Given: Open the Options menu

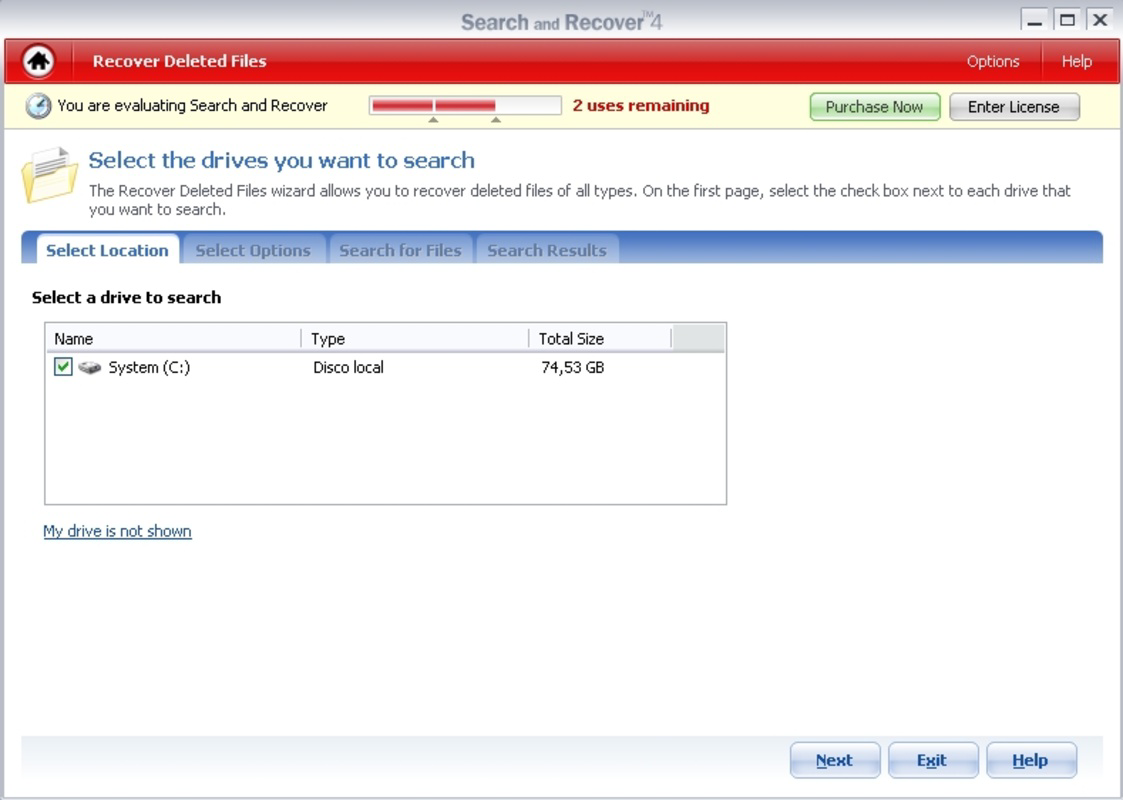Looking at the screenshot, I should pyautogui.click(x=993, y=62).
